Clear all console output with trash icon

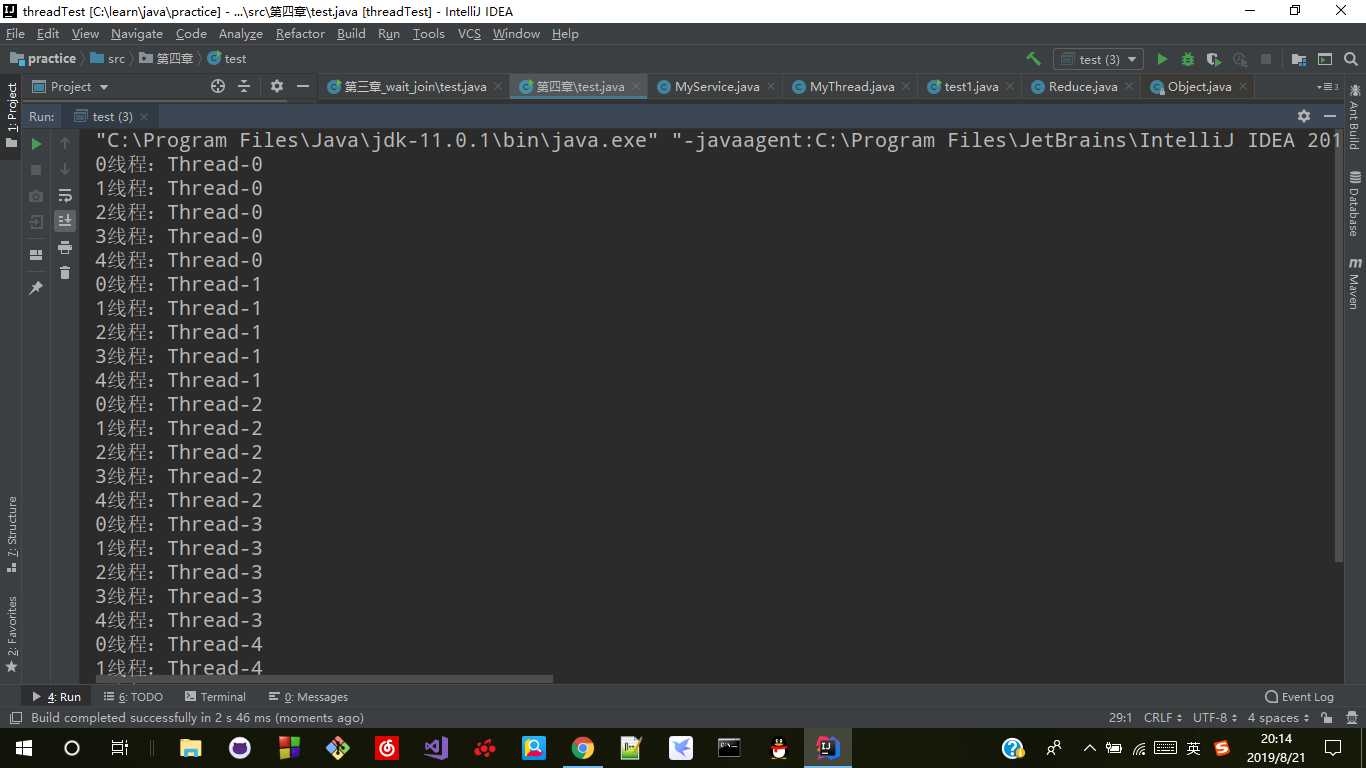(65, 273)
